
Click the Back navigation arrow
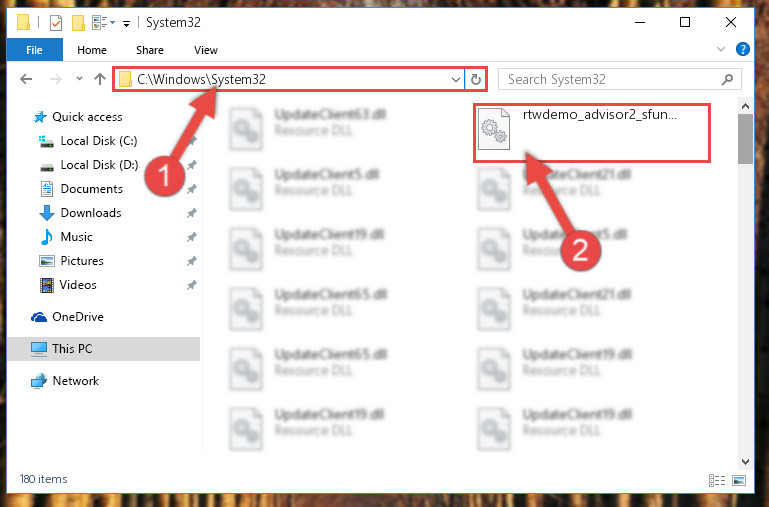coord(26,79)
